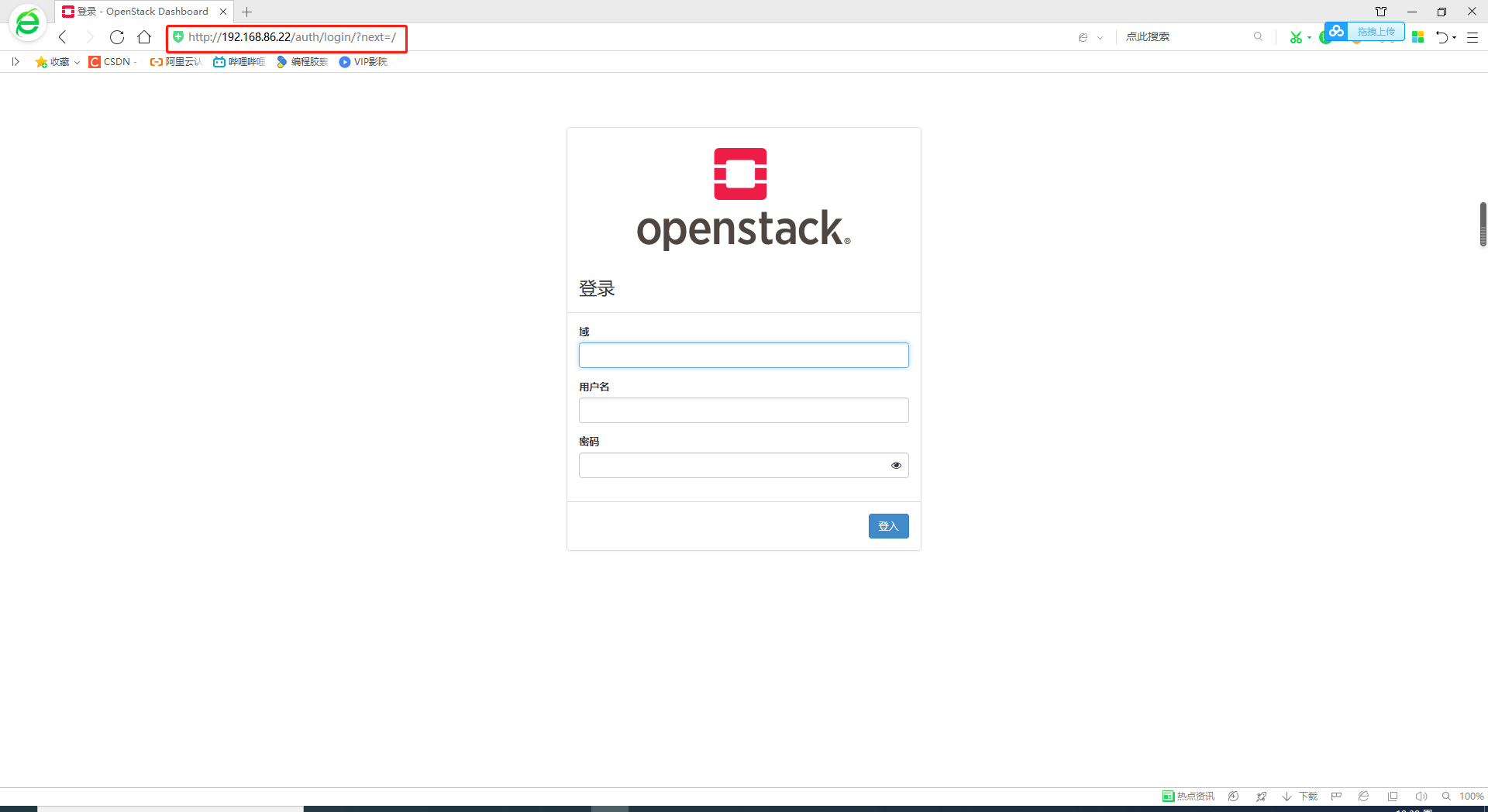Click the 用户名 username input field
Viewport: 1488px width, 812px height.
743,410
